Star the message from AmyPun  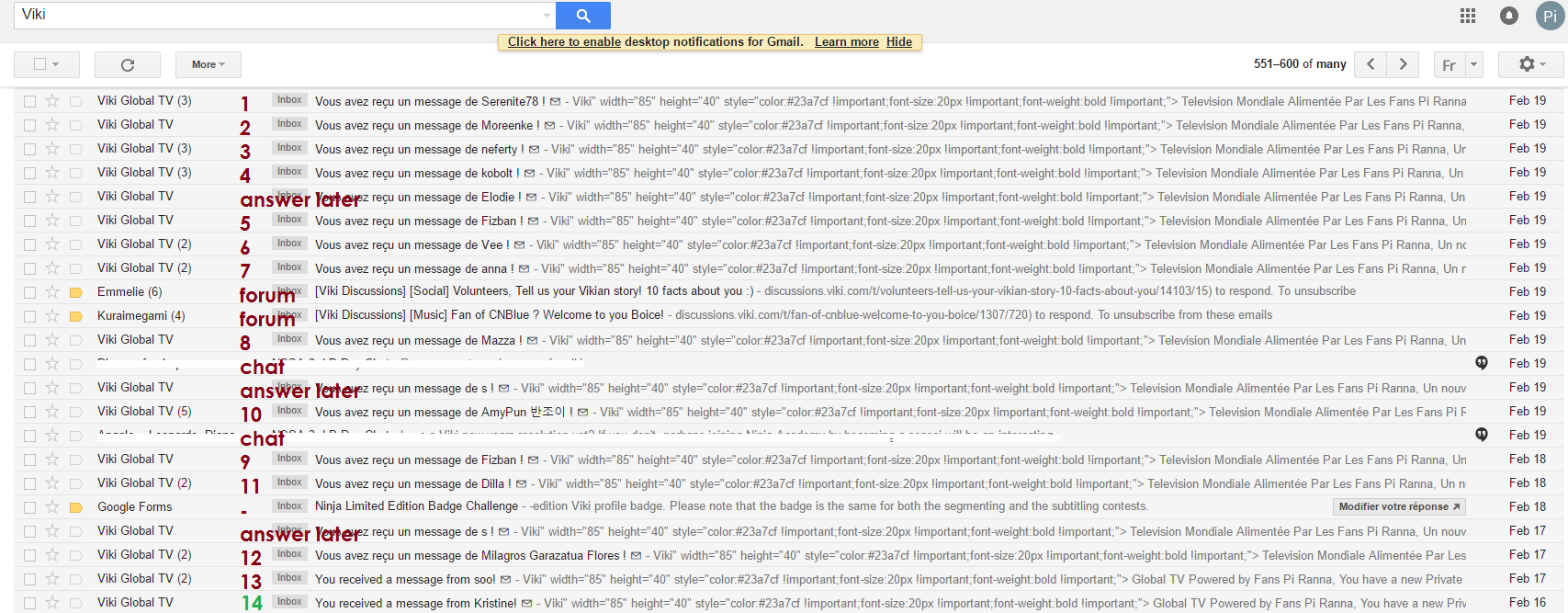[52, 412]
